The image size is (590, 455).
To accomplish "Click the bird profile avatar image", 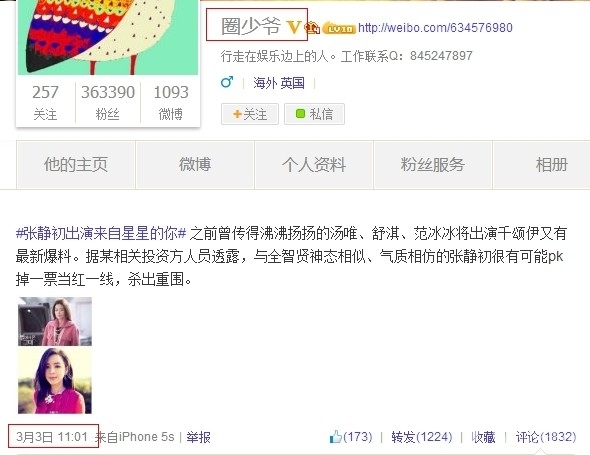I will pos(108,37).
